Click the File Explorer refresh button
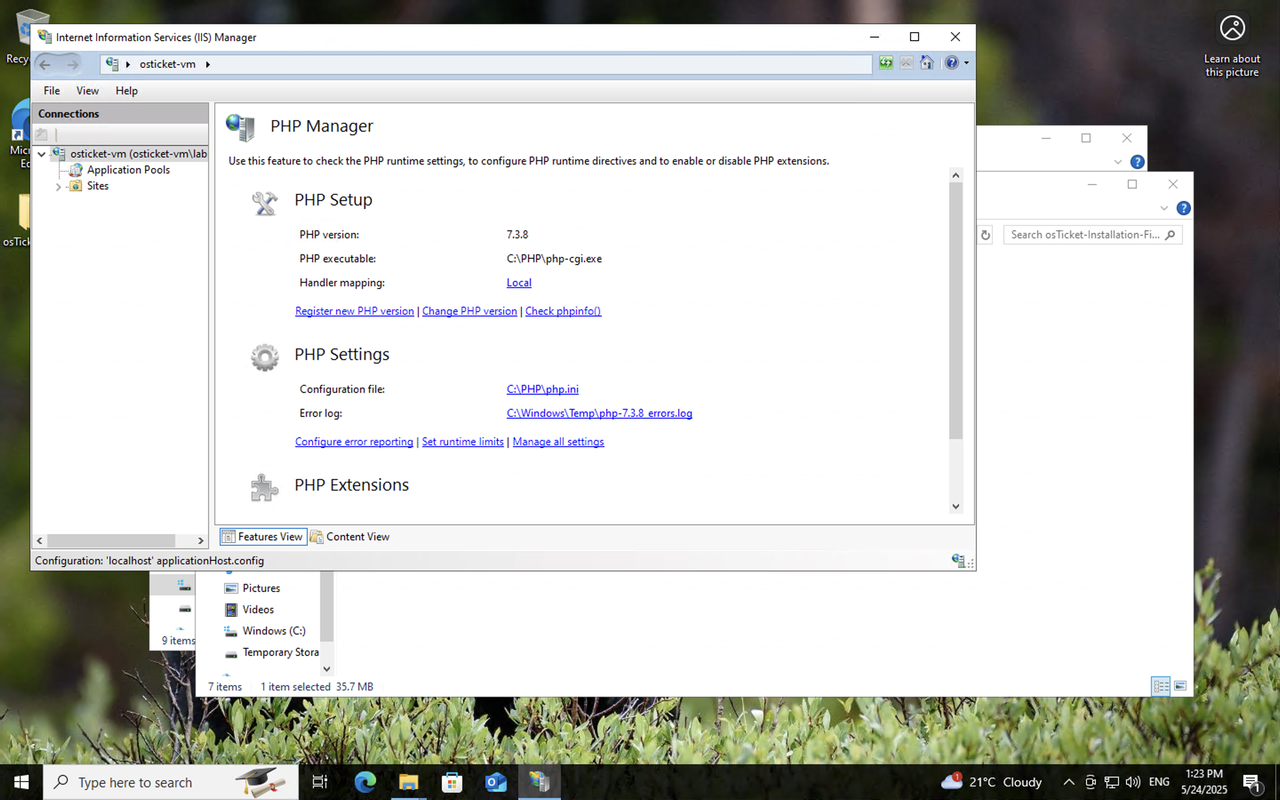1280x800 pixels. [986, 235]
